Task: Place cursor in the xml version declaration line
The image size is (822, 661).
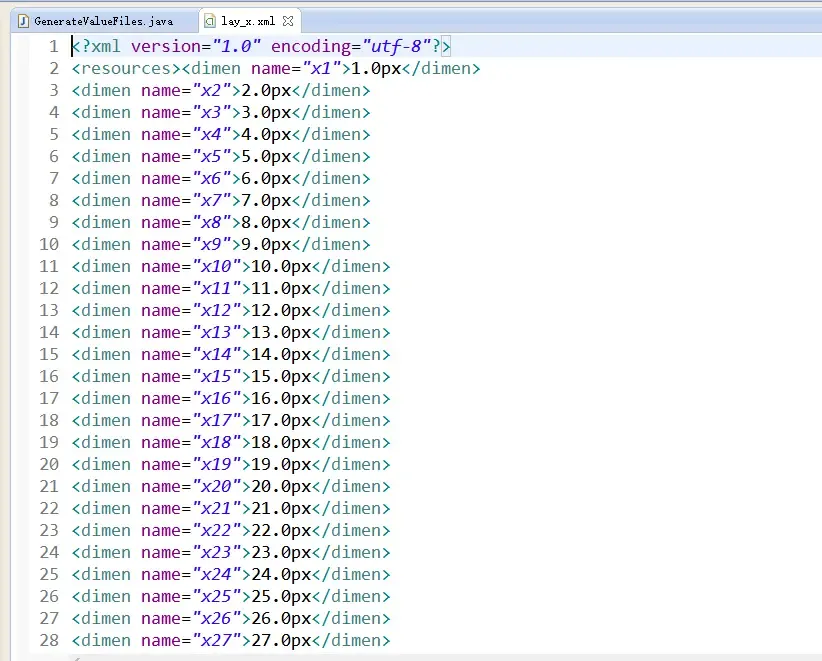Action: click(x=261, y=46)
